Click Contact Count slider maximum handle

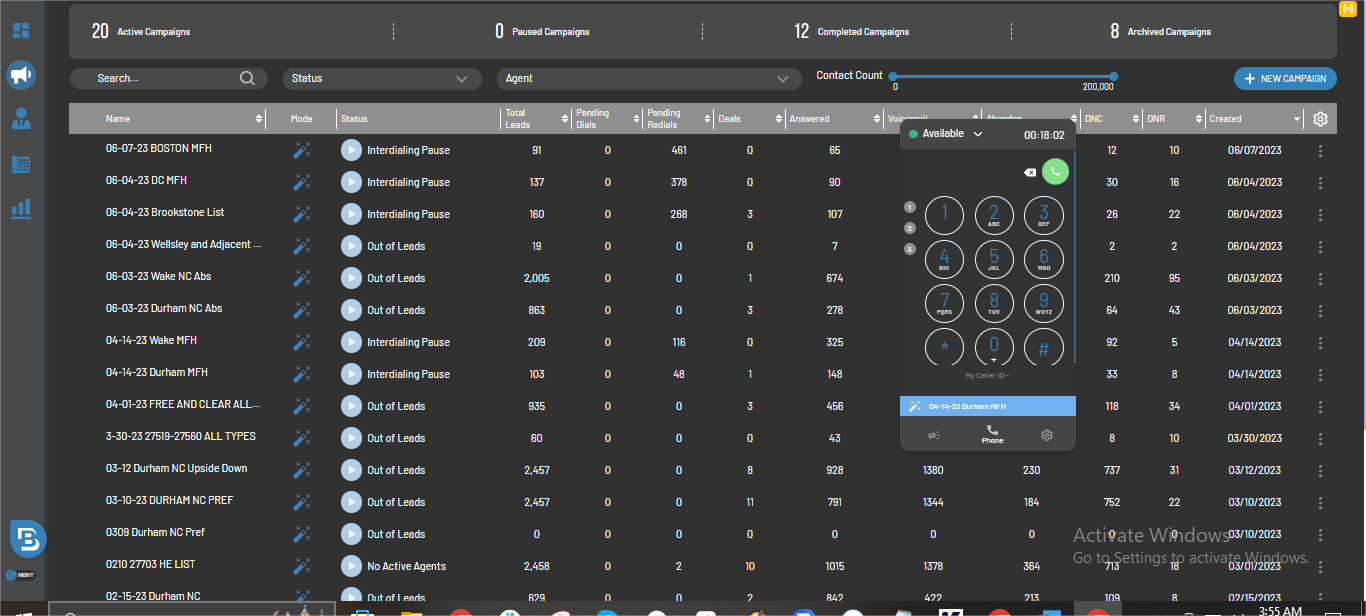1114,77
